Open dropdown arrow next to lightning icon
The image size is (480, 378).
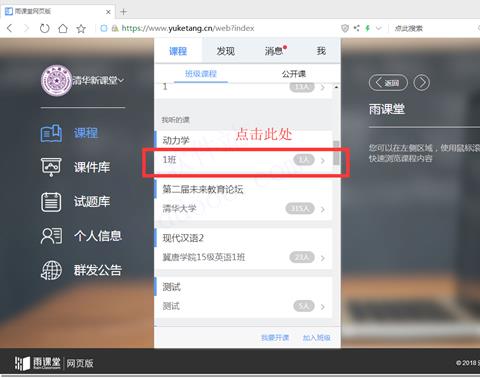click(378, 29)
